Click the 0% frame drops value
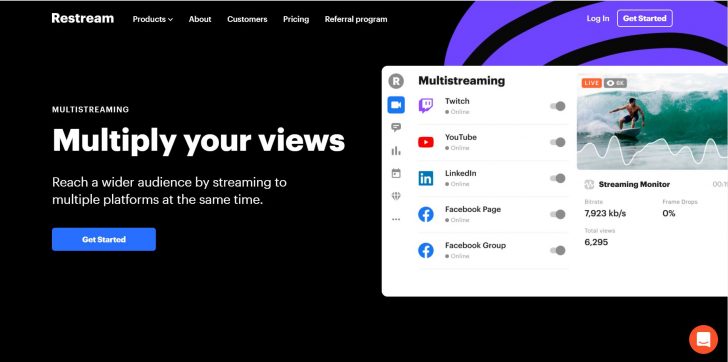The width and height of the screenshot is (728, 362). [x=669, y=213]
